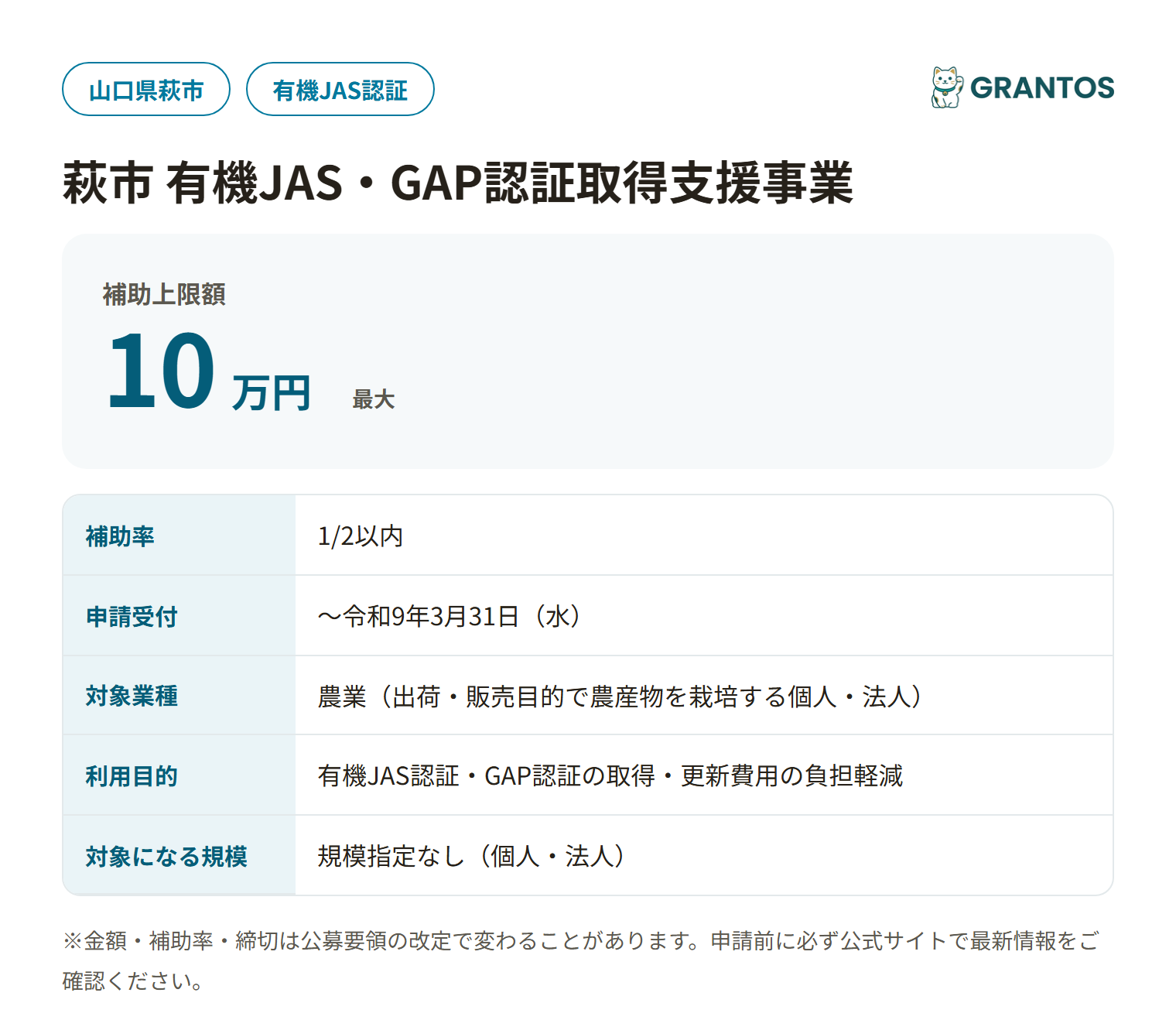1176x1020 pixels.
Task: Click the 利用目的 row header
Action: pos(179,775)
